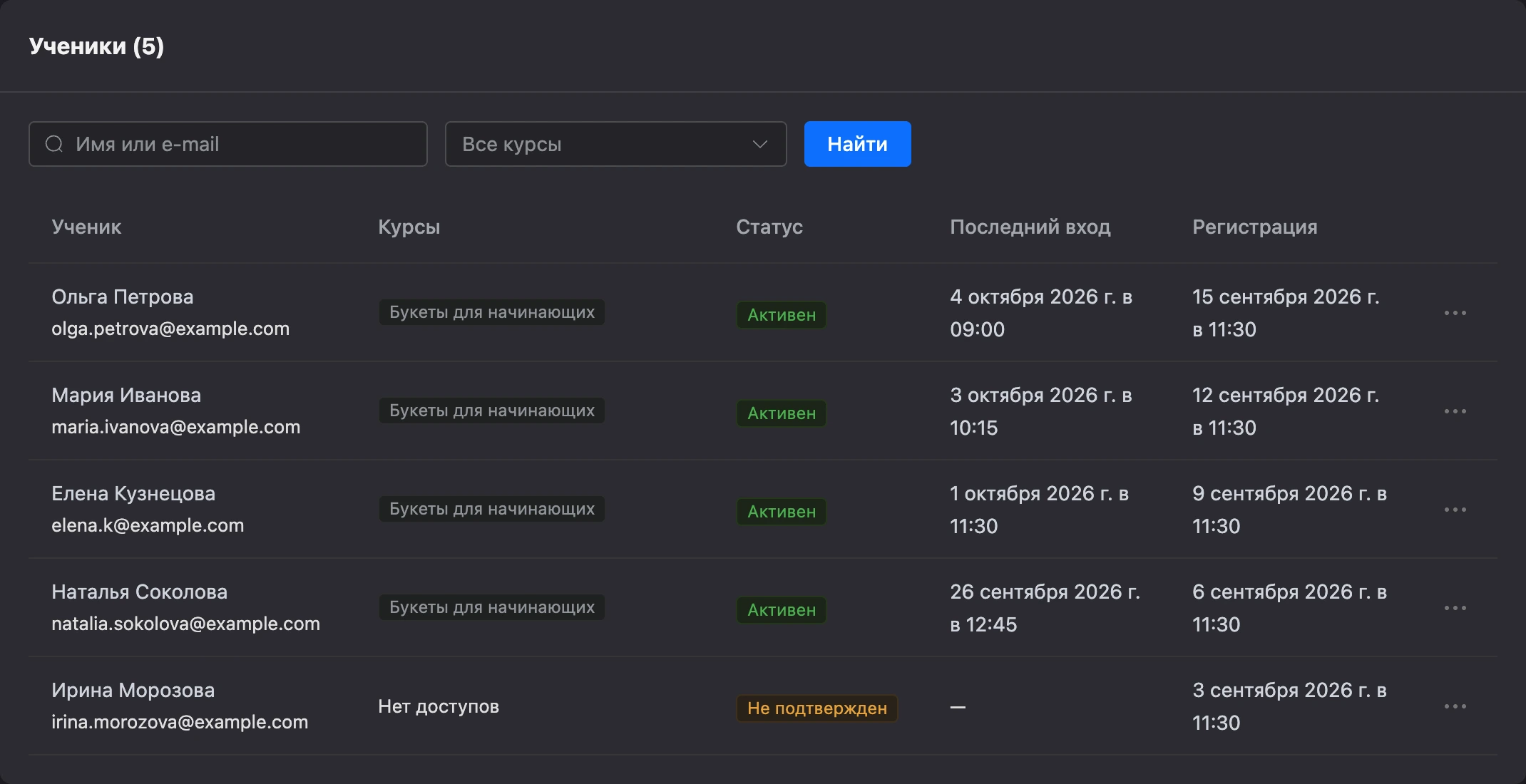Click Букеты для начинающих tag of Наталья Соколова
The width and height of the screenshot is (1526, 784).
(x=492, y=607)
